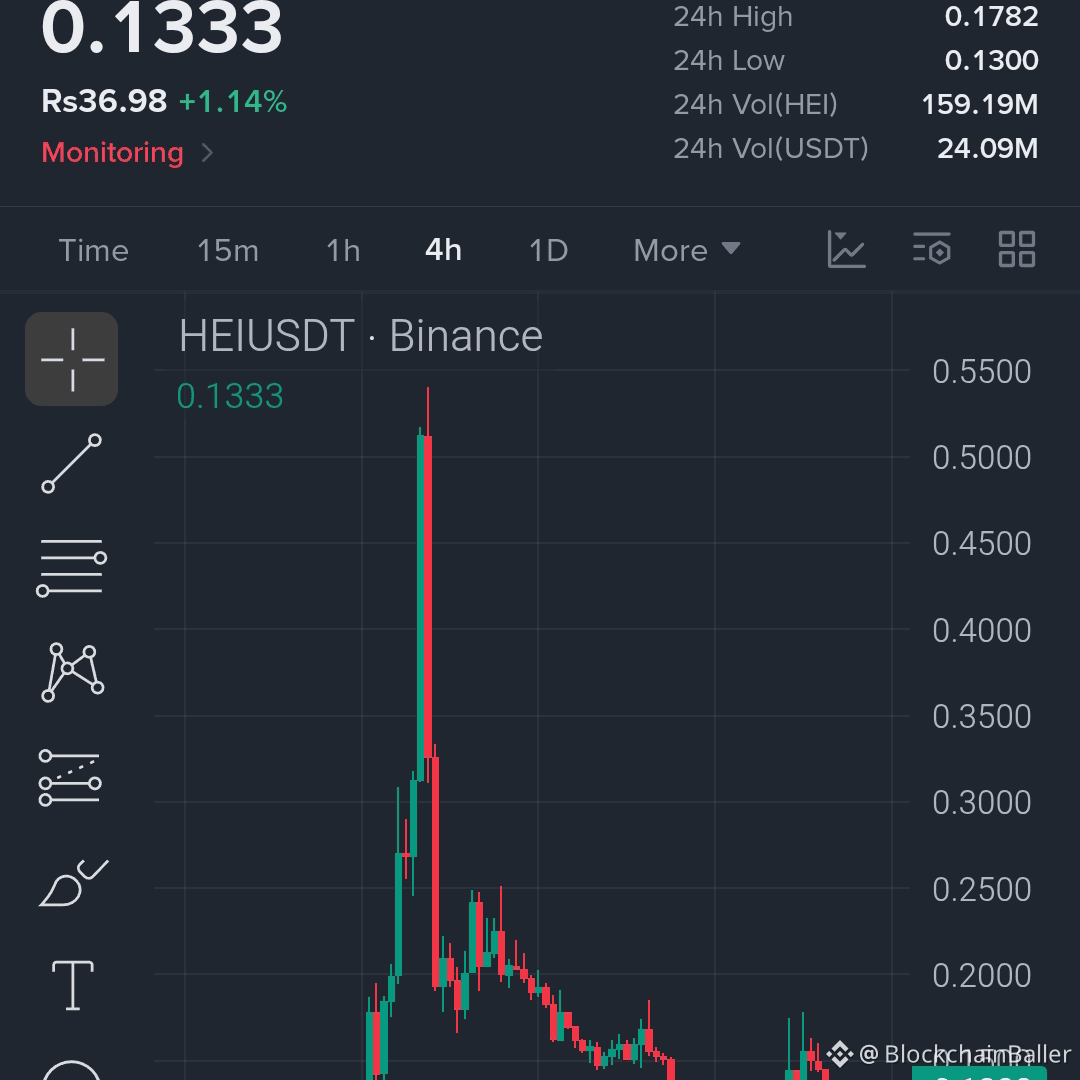Click the 0.2000 price axis label
This screenshot has width=1080, height=1080.
click(x=982, y=976)
